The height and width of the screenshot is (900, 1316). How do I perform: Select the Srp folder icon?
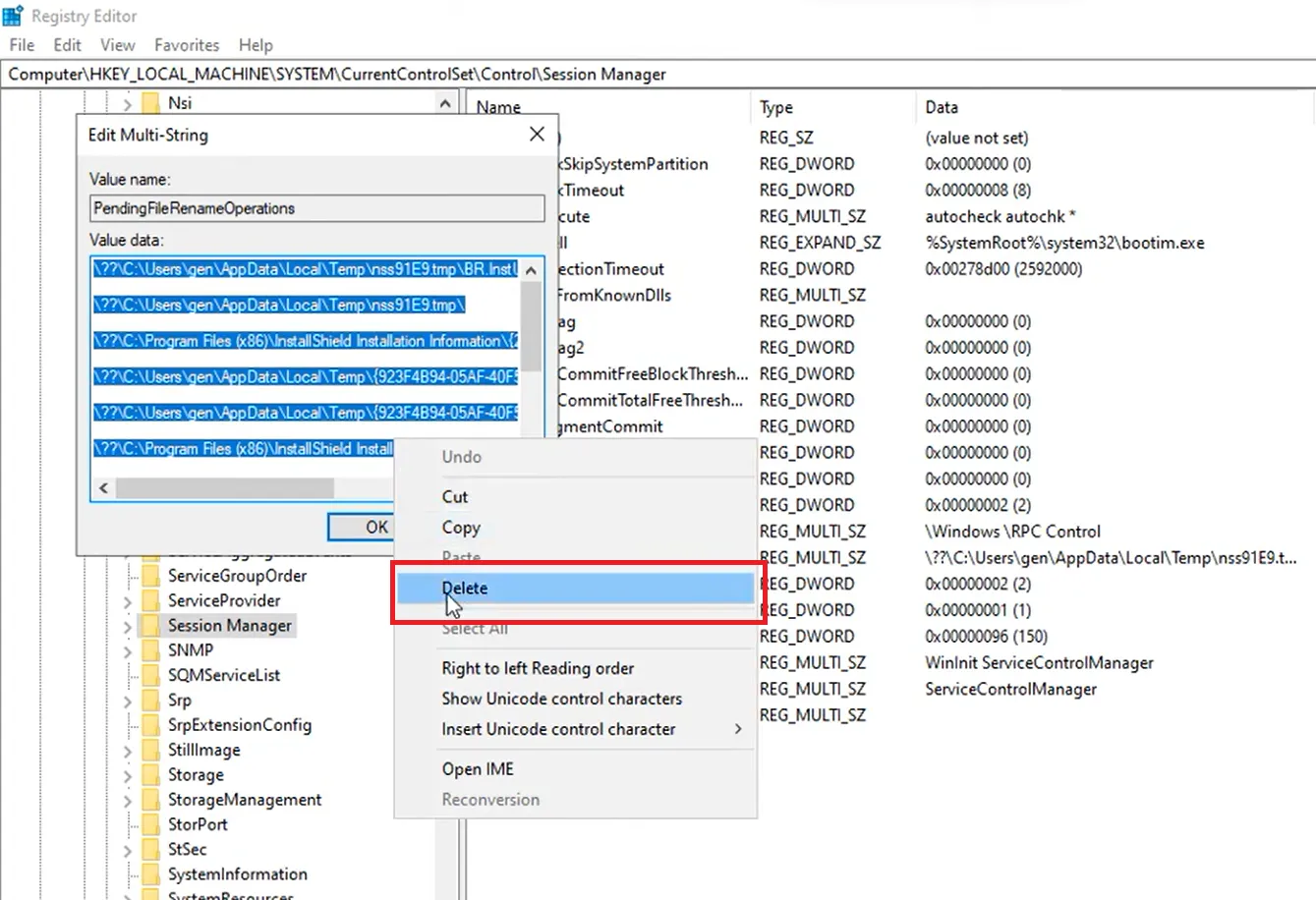[151, 700]
